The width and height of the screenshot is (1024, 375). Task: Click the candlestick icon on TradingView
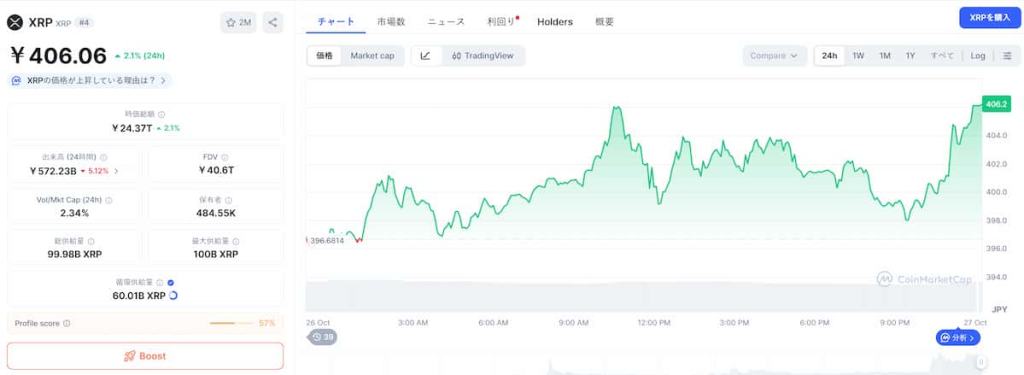click(456, 56)
